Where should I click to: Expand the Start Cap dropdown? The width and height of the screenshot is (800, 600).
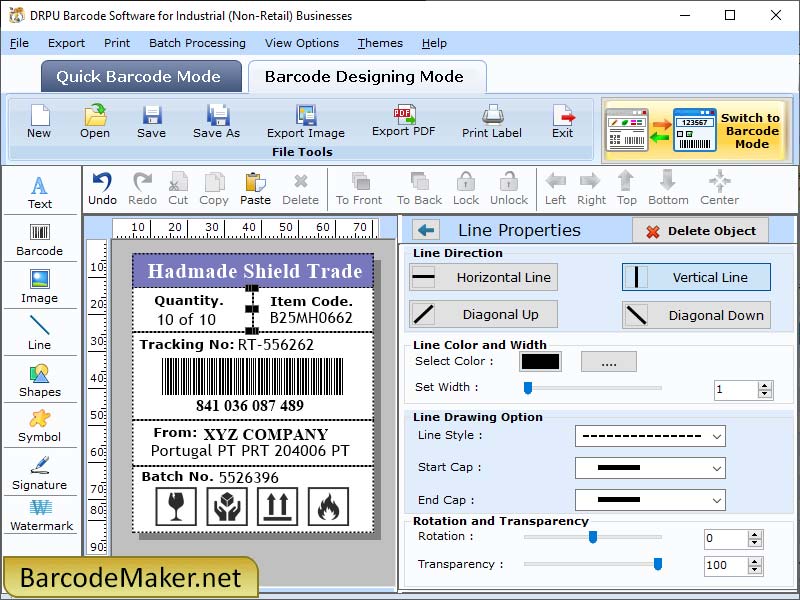(650, 468)
